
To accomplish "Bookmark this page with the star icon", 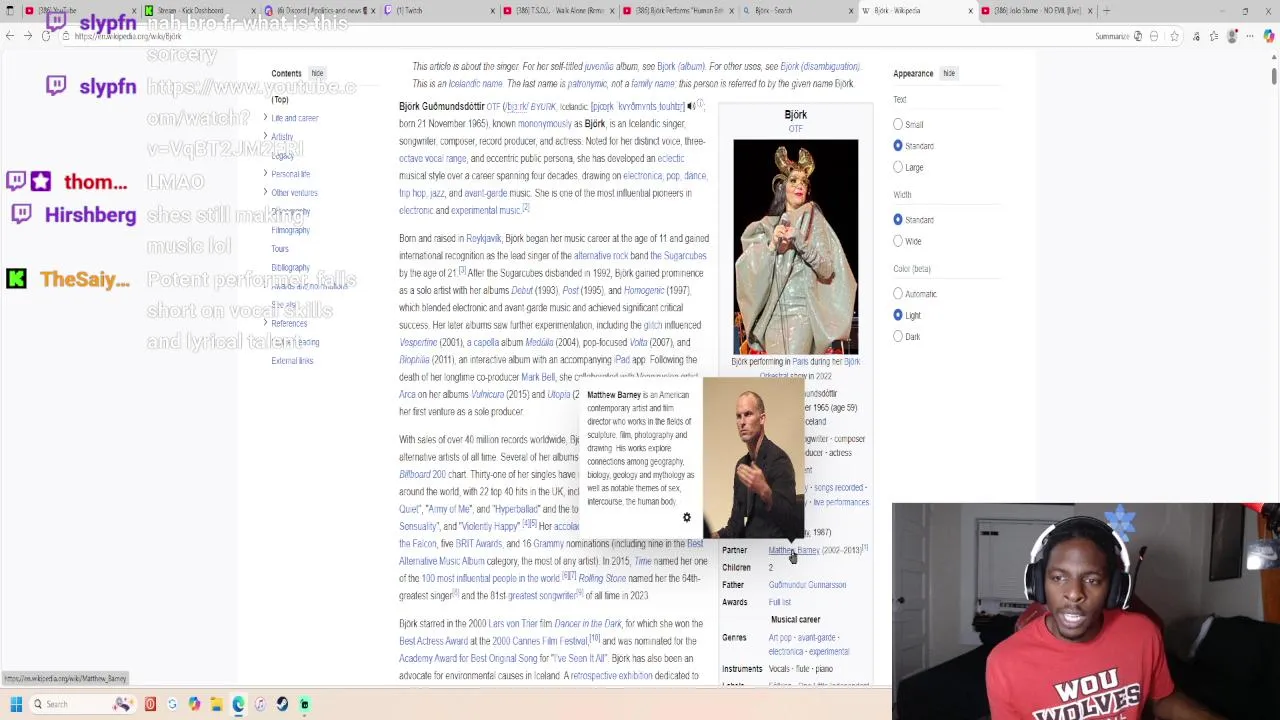I will [x=1174, y=36].
